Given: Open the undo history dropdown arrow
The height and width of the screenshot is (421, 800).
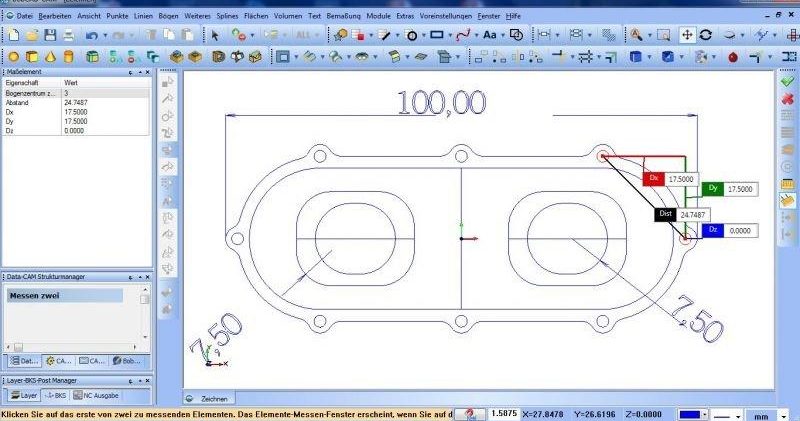Looking at the screenshot, I should [105, 35].
